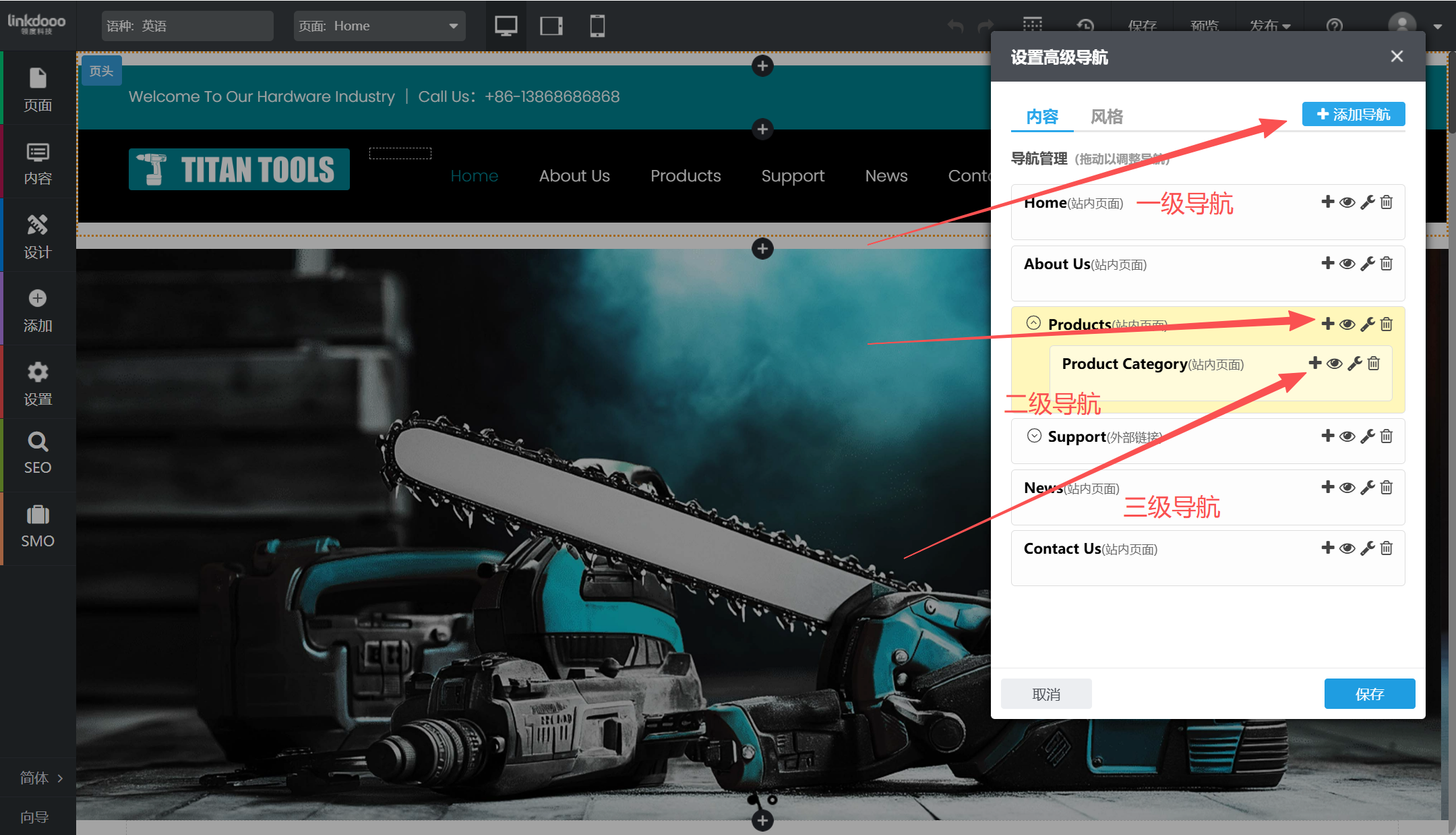Add sub-navigation under Products plus icon
Image resolution: width=1456 pixels, height=835 pixels.
click(x=1327, y=324)
